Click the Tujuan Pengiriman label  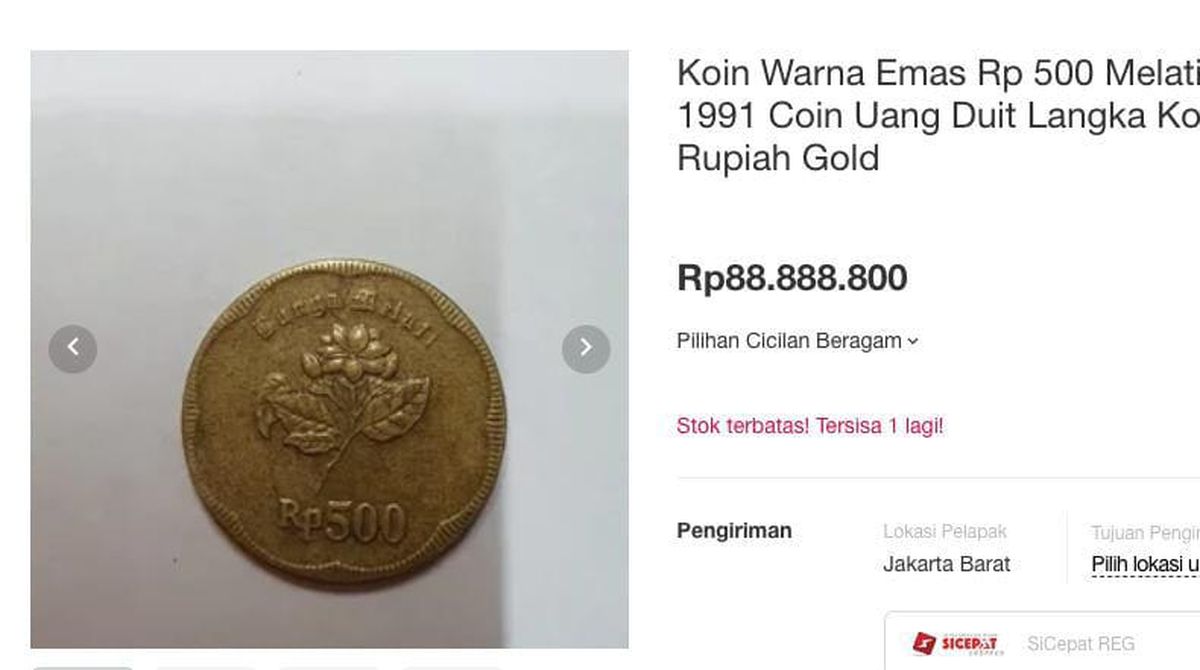click(1145, 532)
